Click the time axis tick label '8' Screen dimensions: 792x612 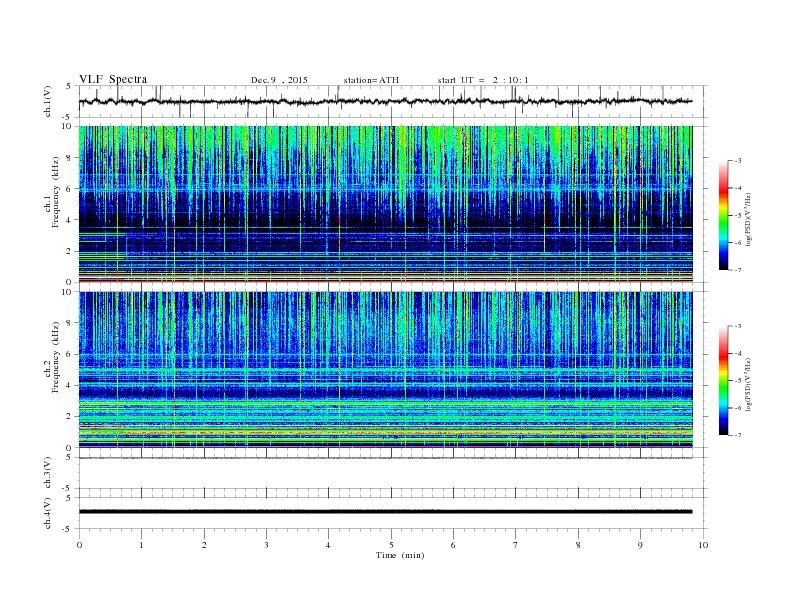point(578,545)
